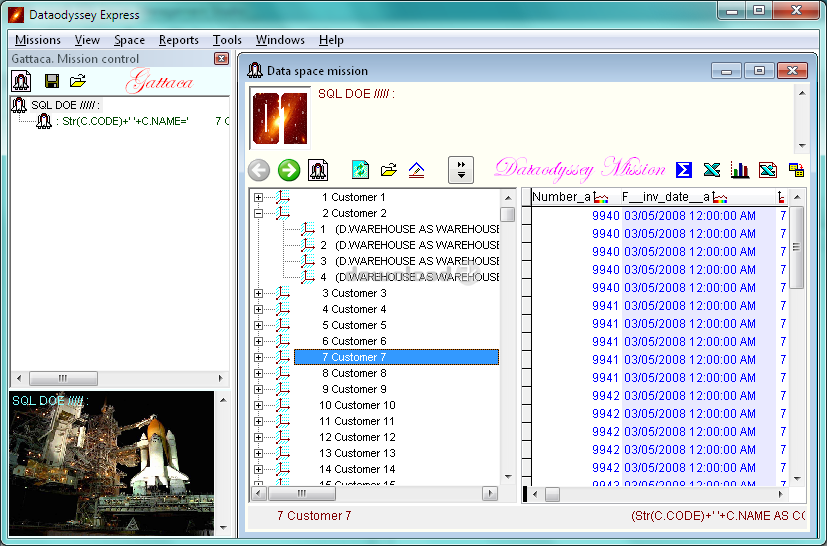Screen dimensions: 827x546
Task: Click the refresh document icon in mission toolbar
Action: click(361, 170)
